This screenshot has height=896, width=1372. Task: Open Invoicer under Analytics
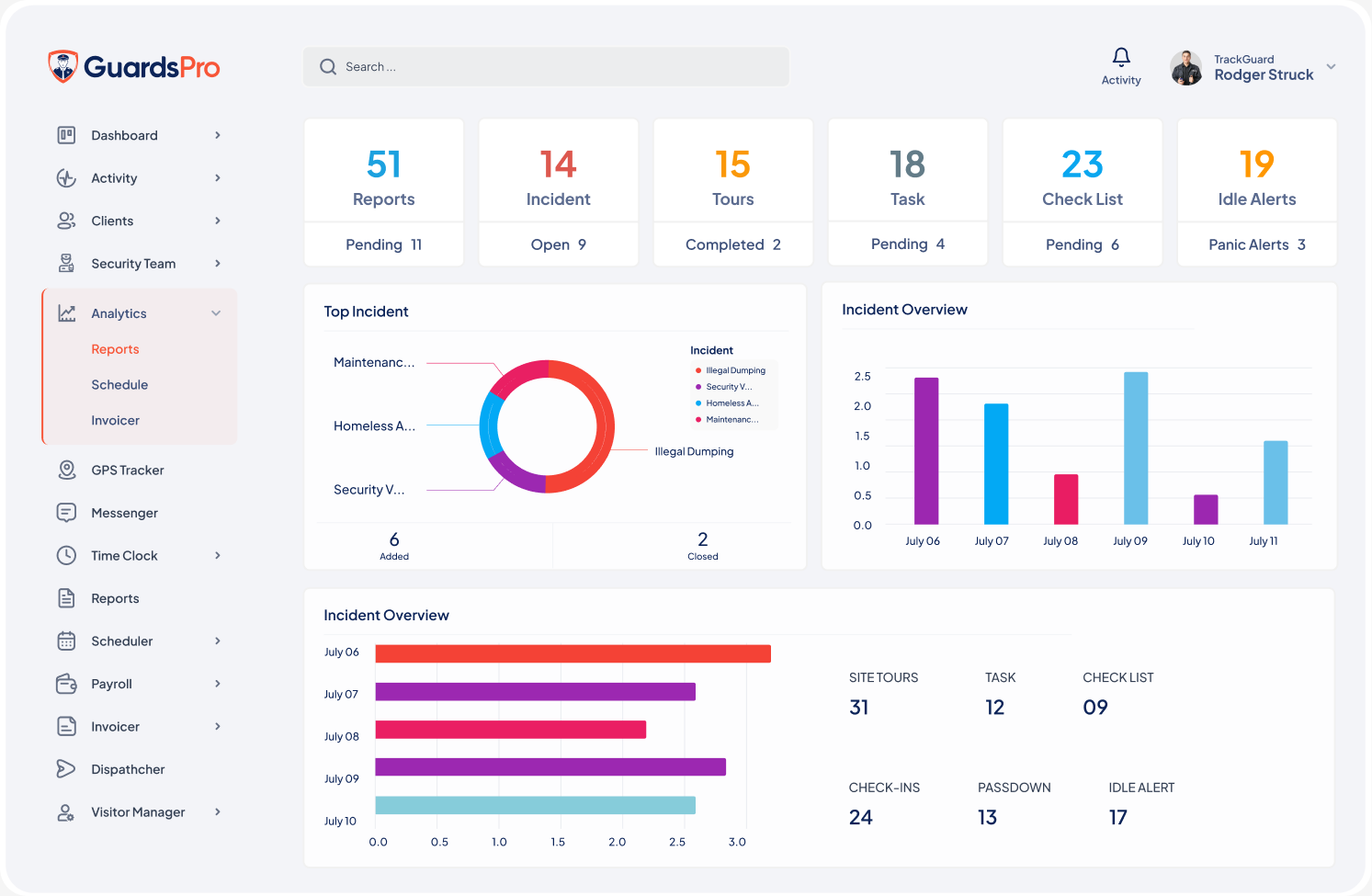click(x=116, y=420)
